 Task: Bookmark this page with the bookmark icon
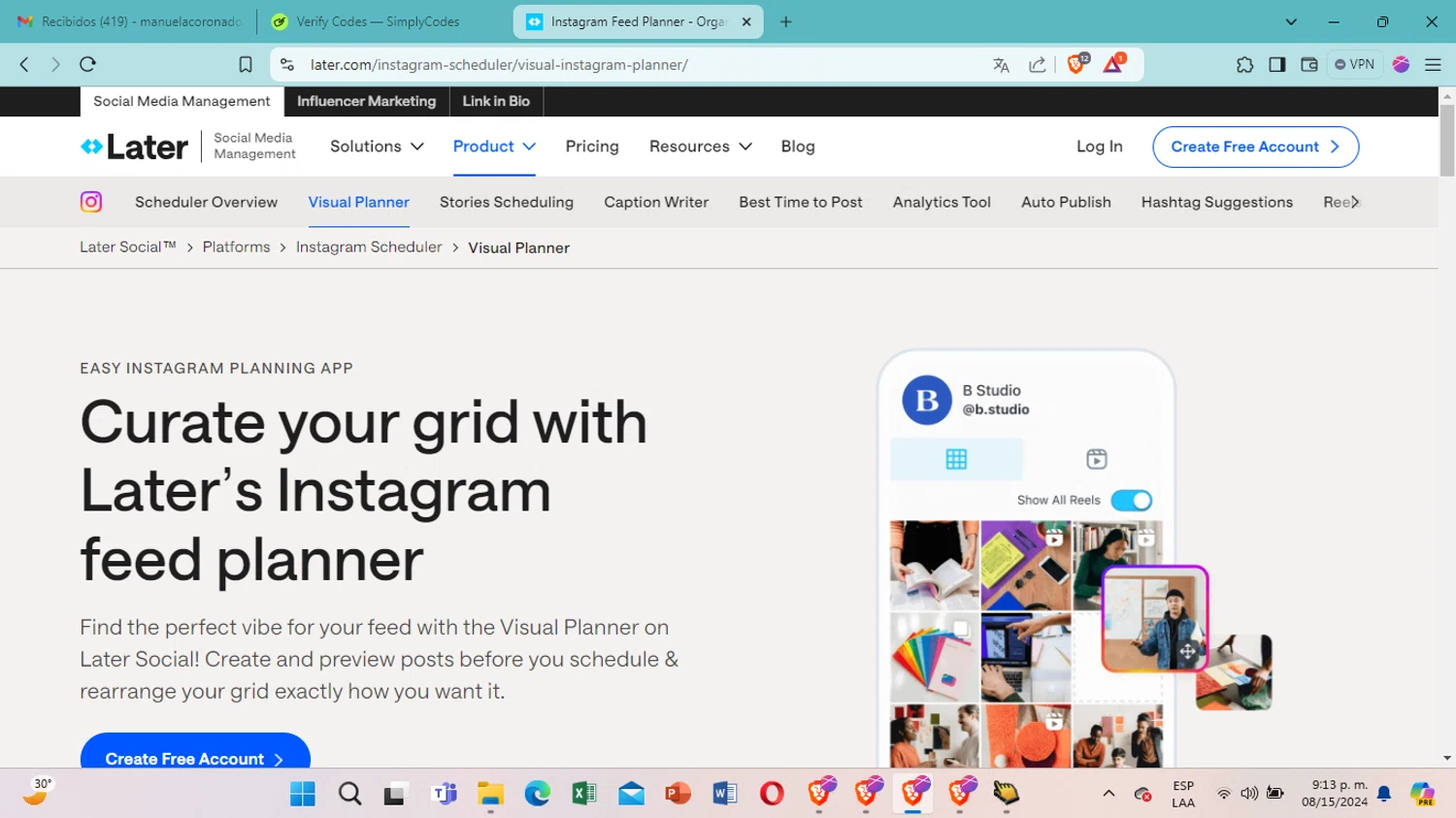[246, 64]
